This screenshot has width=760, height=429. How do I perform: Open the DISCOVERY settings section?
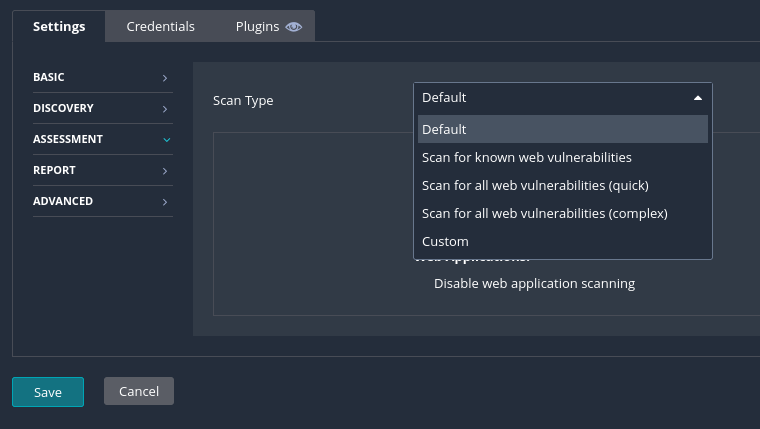point(64,108)
